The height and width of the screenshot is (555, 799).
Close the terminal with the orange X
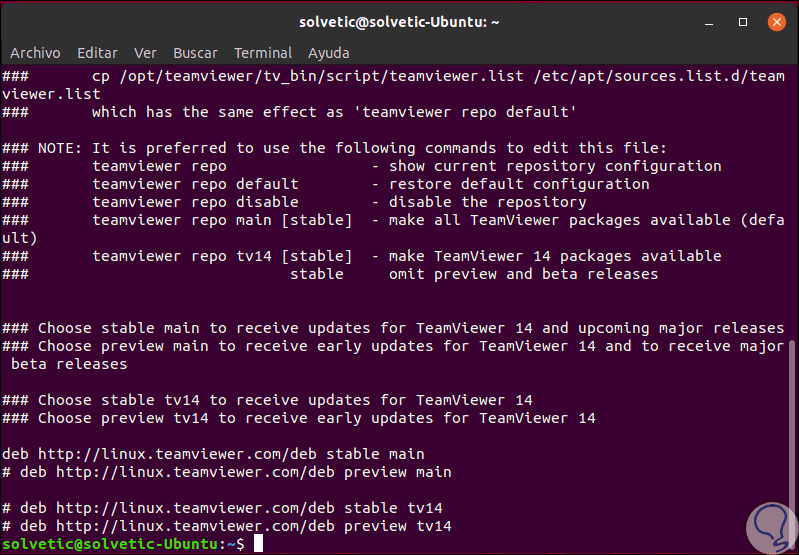coord(775,21)
